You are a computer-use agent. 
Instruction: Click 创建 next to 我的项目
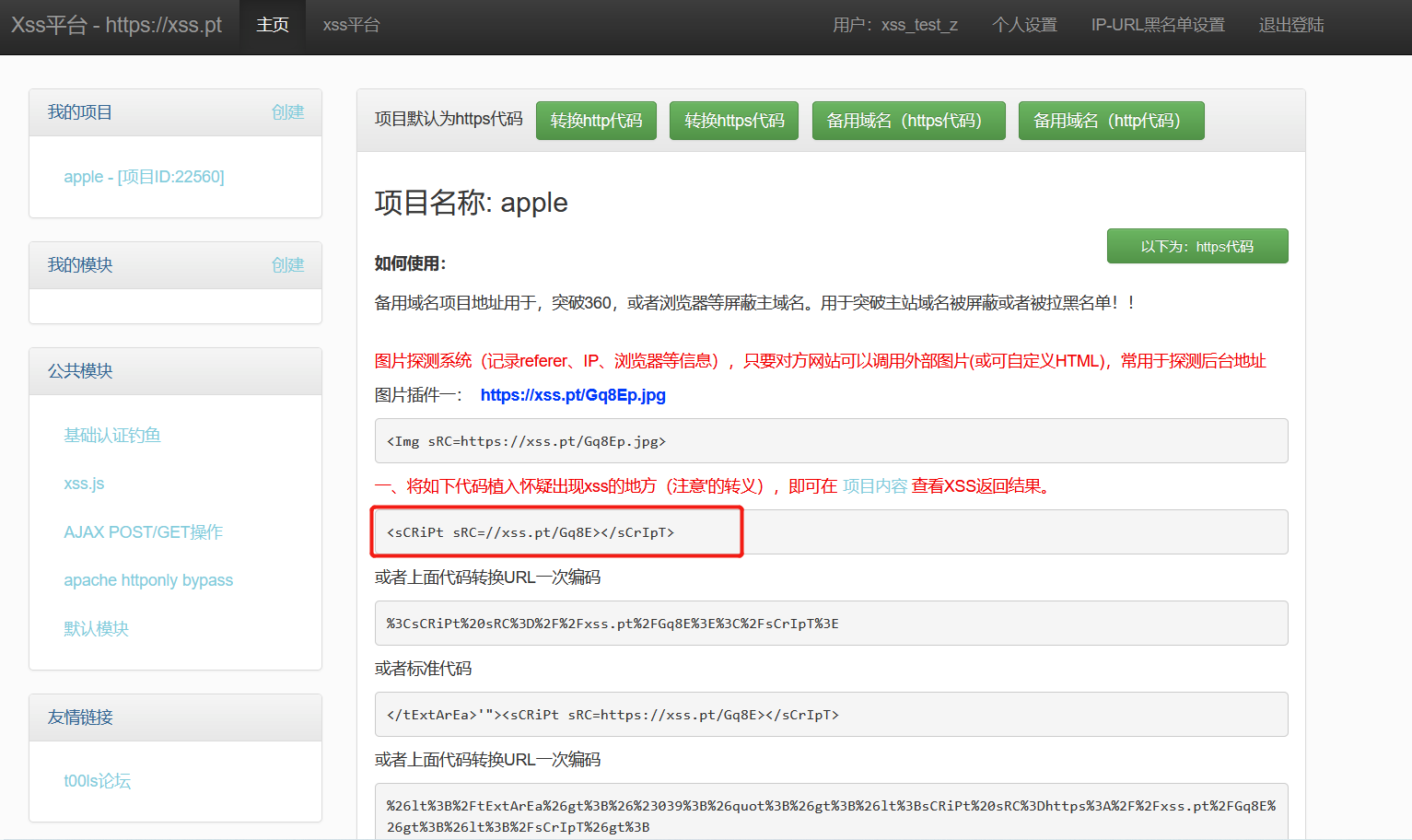point(287,112)
